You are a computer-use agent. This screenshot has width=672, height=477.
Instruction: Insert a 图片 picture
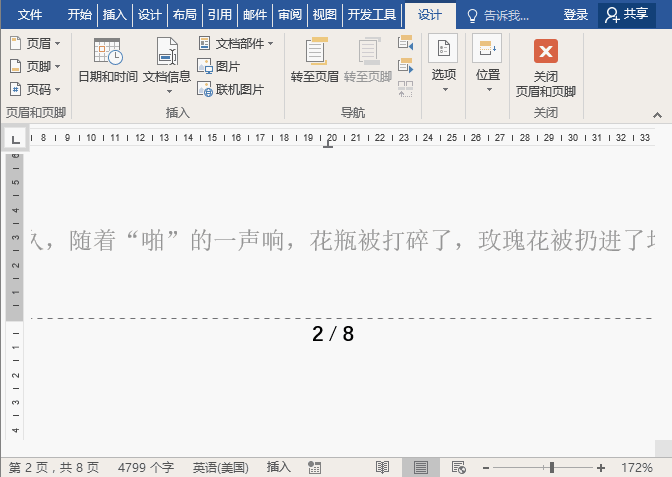click(219, 66)
